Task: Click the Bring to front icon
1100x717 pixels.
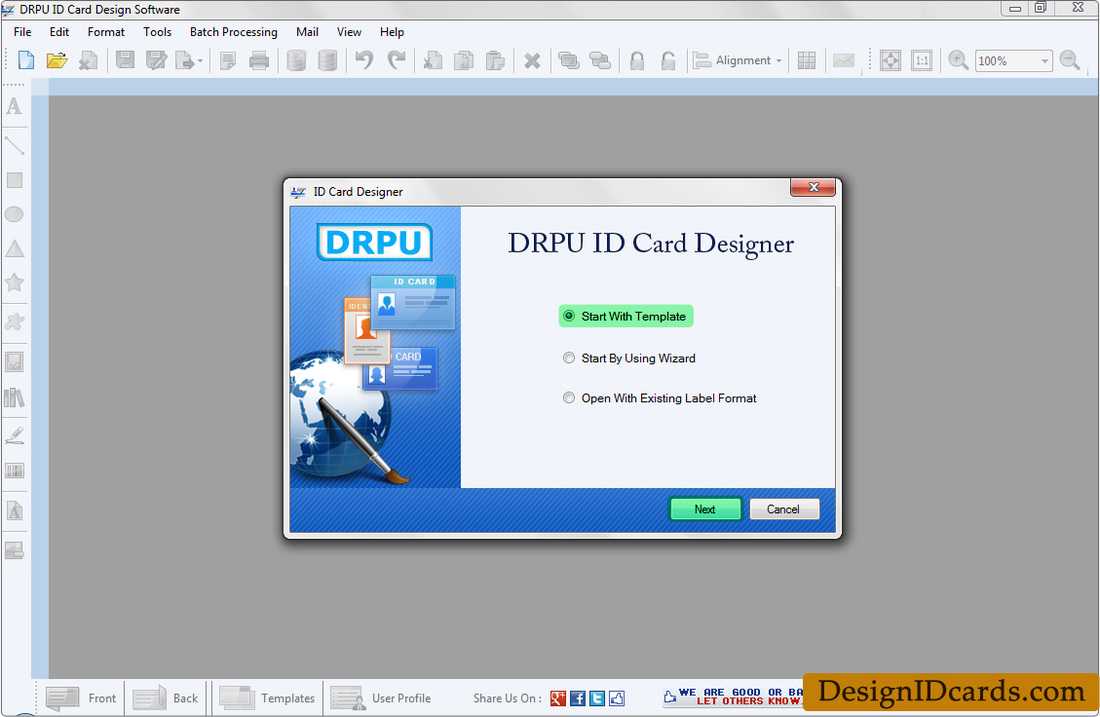Action: [569, 61]
